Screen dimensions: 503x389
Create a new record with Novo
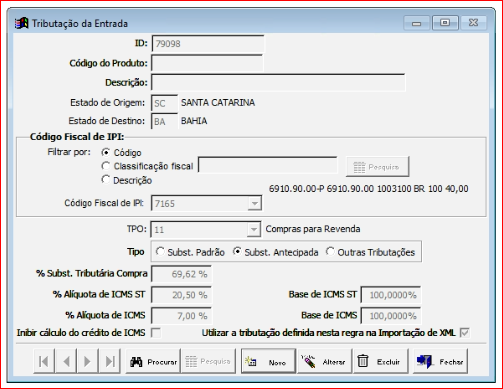268,361
